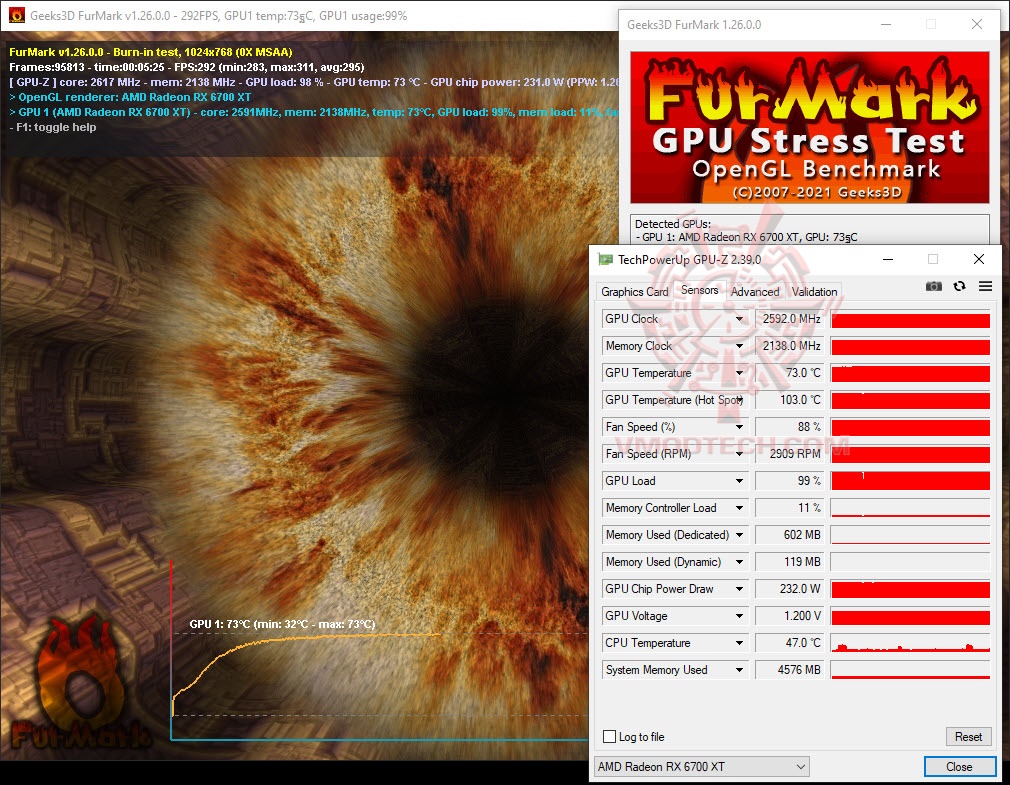Switch to the Validation tab

pyautogui.click(x=814, y=292)
